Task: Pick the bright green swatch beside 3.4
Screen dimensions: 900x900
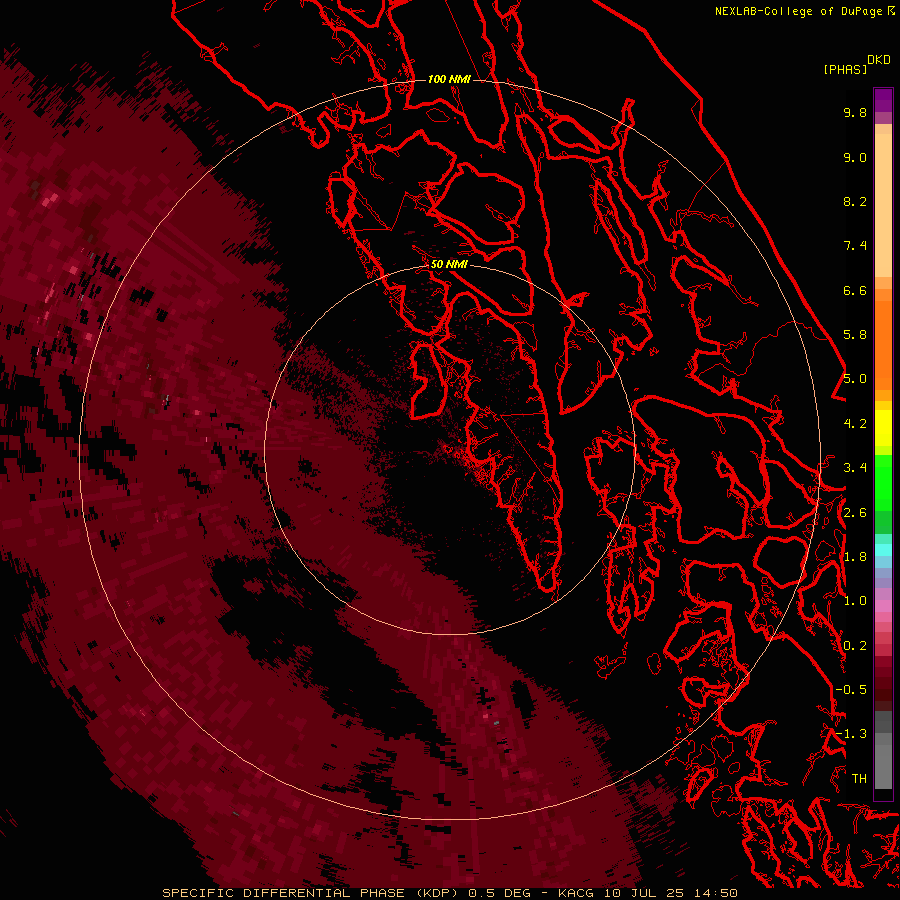Action: coord(883,482)
